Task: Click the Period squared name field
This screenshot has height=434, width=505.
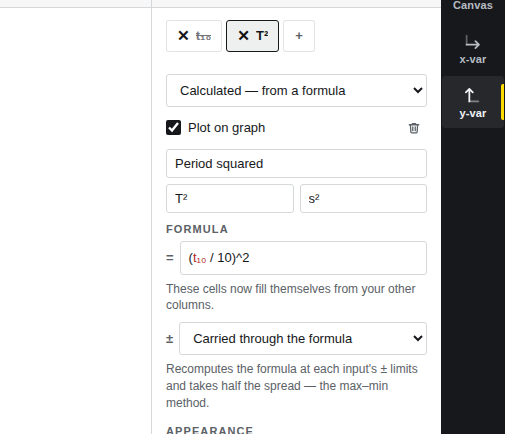Action: 296,164
